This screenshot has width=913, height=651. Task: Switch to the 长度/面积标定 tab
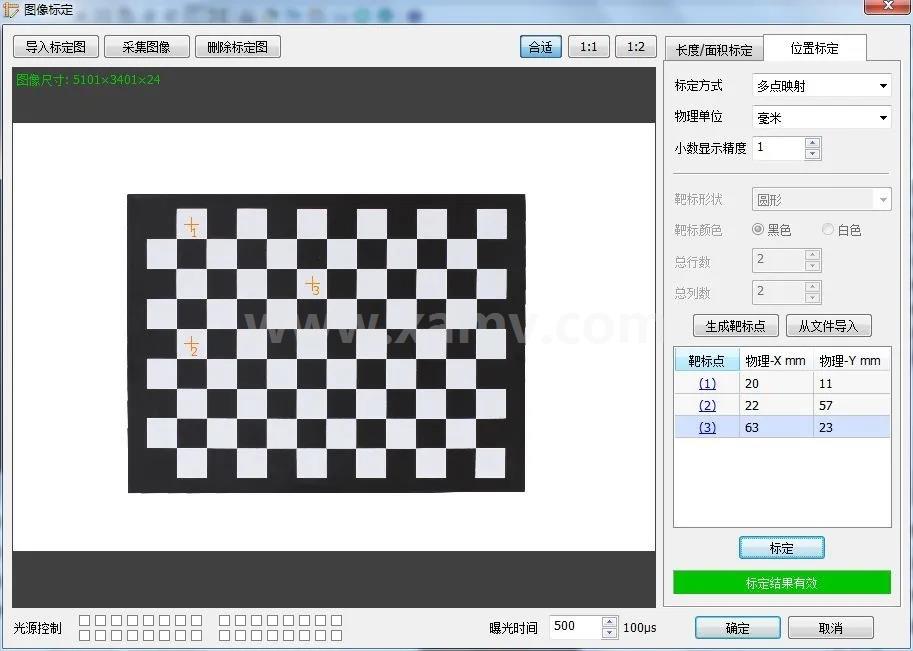pos(714,50)
